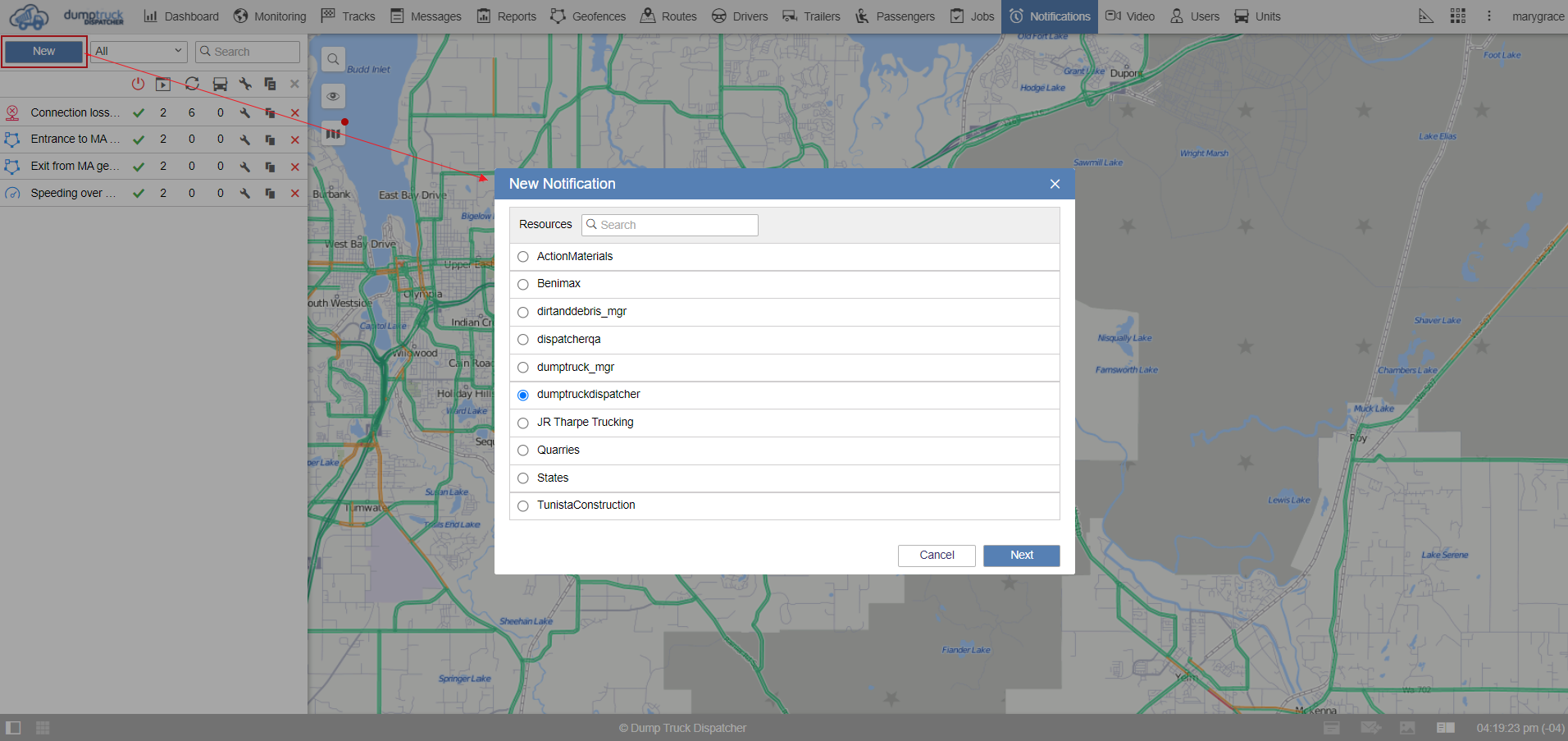Open the All filter dropdown
Screen dimensions: 1568x741
[x=139, y=51]
